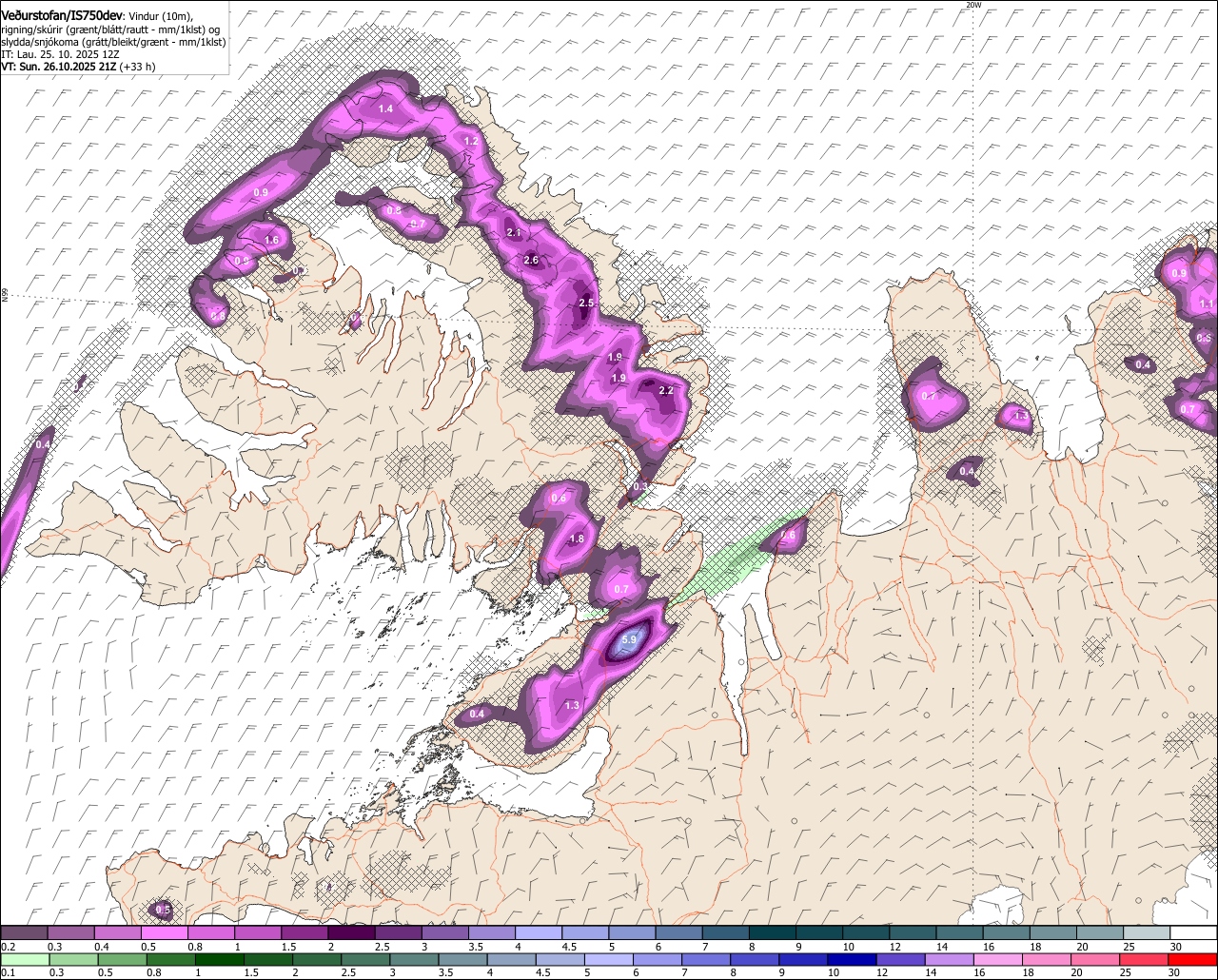Select bright red 30 swatch in rain legend
This screenshot has height=980, width=1218.
coord(1194,959)
